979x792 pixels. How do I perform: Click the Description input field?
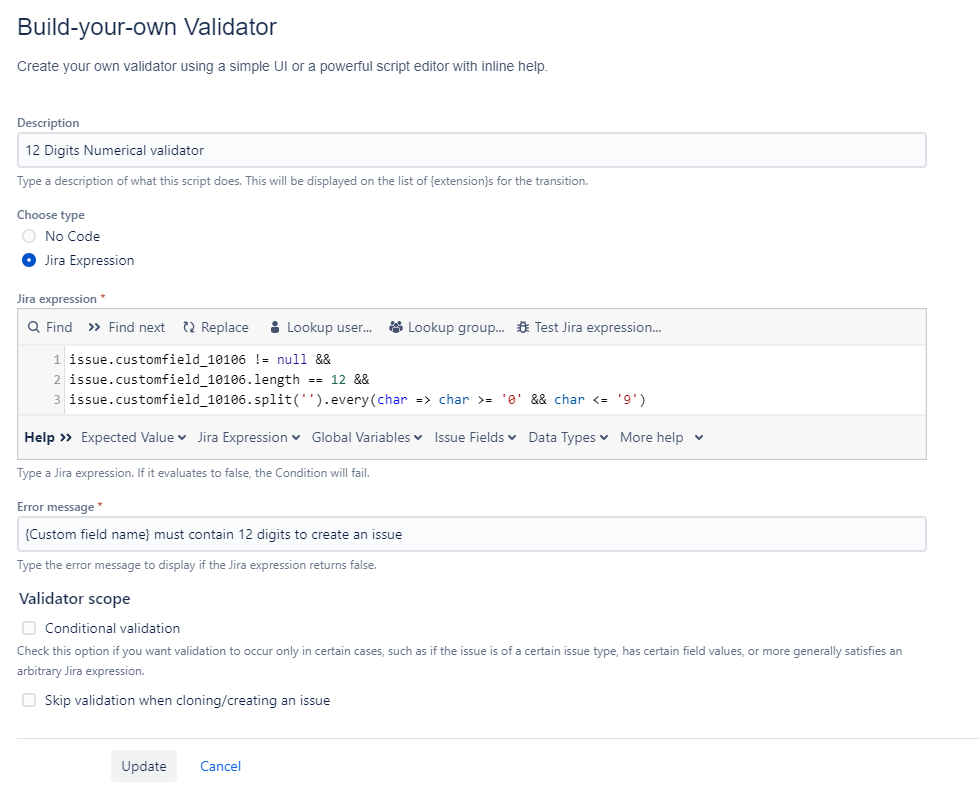click(471, 150)
